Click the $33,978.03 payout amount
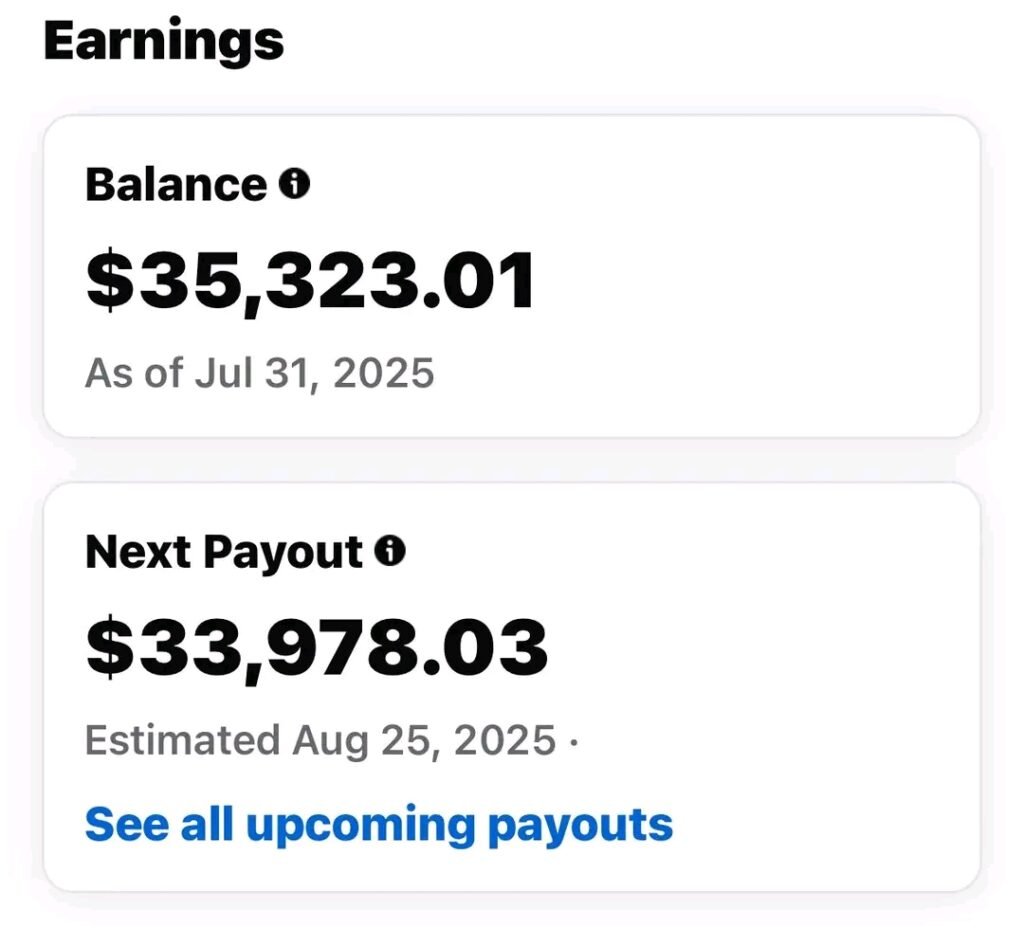1024x928 pixels. (316, 647)
